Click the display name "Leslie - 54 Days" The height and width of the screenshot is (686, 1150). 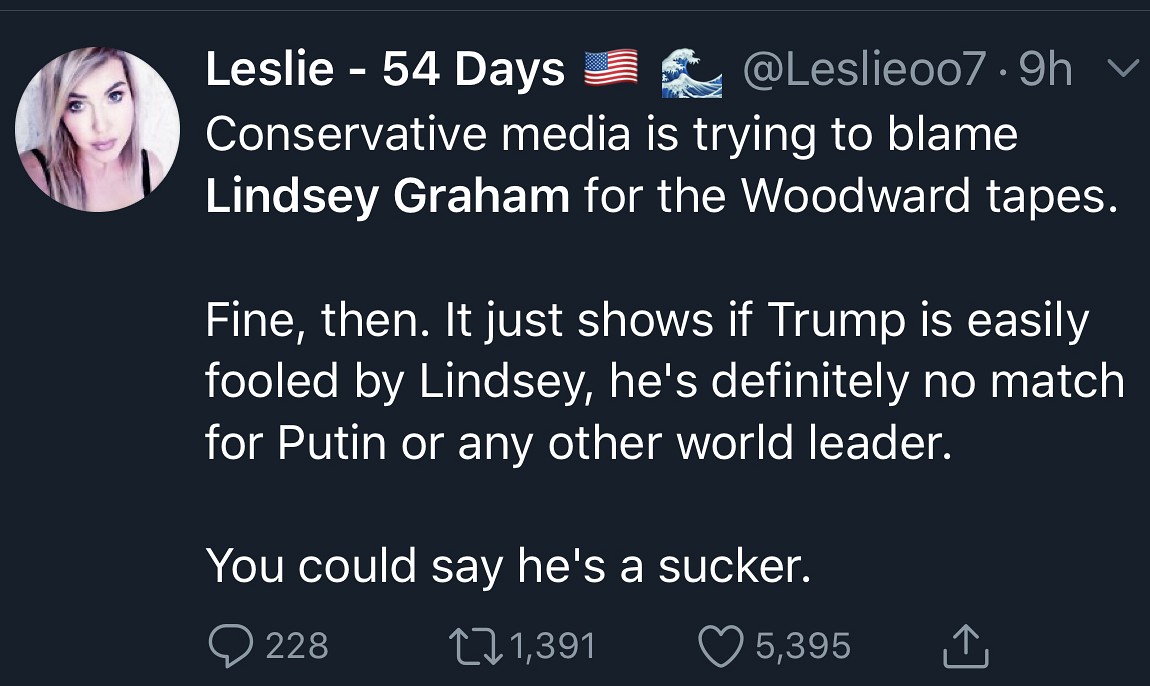[385, 70]
